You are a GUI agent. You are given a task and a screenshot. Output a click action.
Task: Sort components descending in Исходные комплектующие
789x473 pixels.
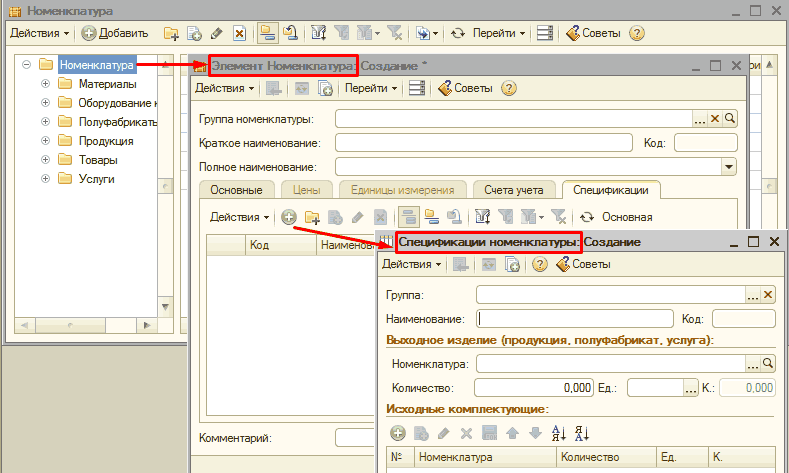tap(582, 433)
